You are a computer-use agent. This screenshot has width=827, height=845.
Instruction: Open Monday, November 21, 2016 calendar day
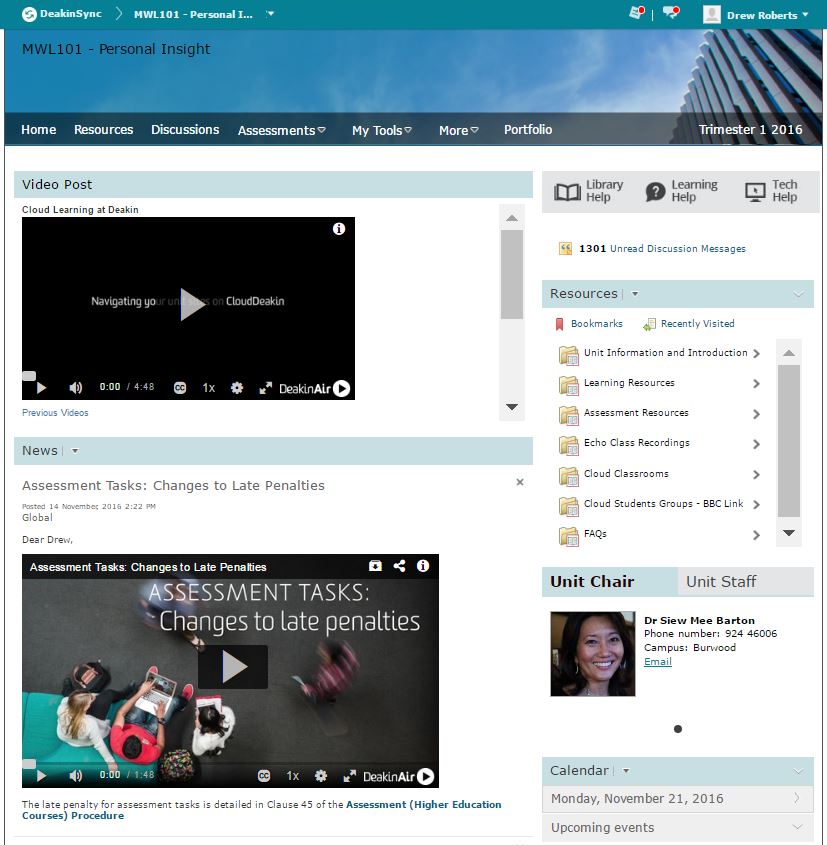click(x=678, y=799)
